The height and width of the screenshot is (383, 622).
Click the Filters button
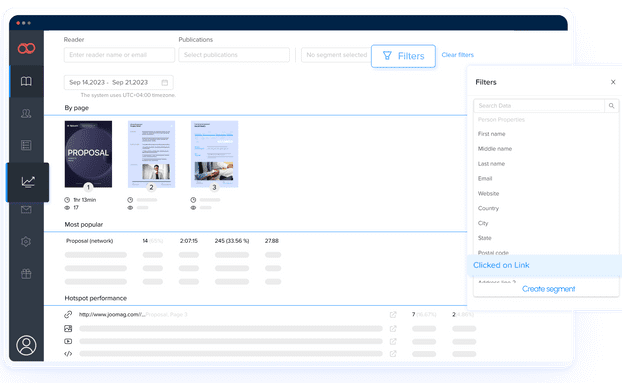tap(403, 56)
